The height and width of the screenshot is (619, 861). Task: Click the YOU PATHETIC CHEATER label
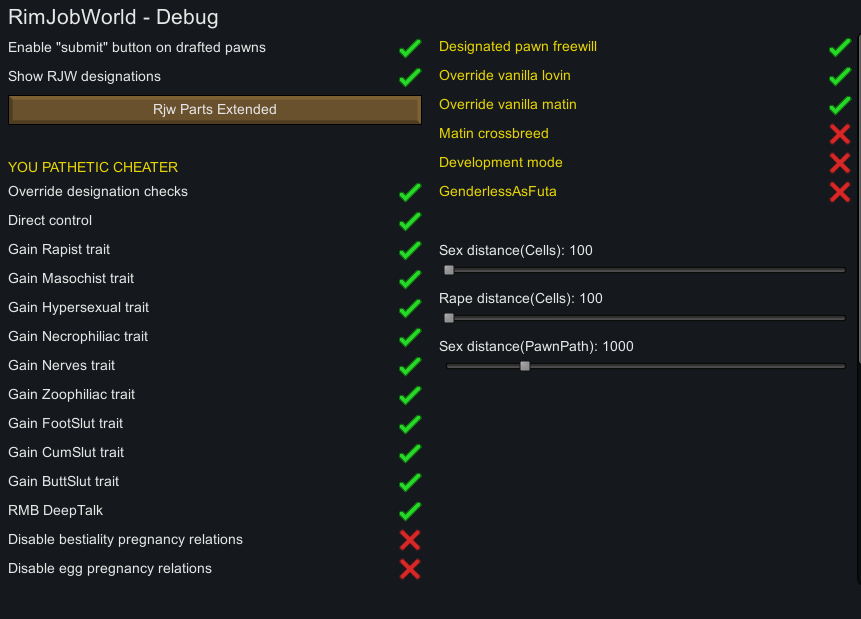92,167
